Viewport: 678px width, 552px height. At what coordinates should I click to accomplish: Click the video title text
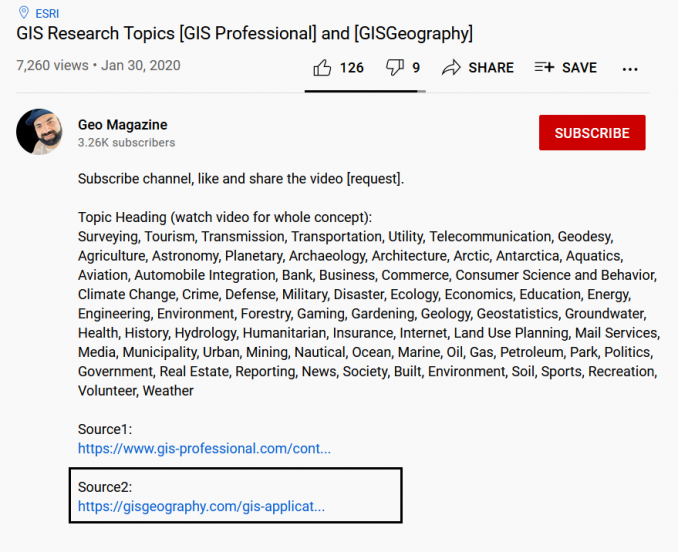pos(245,34)
